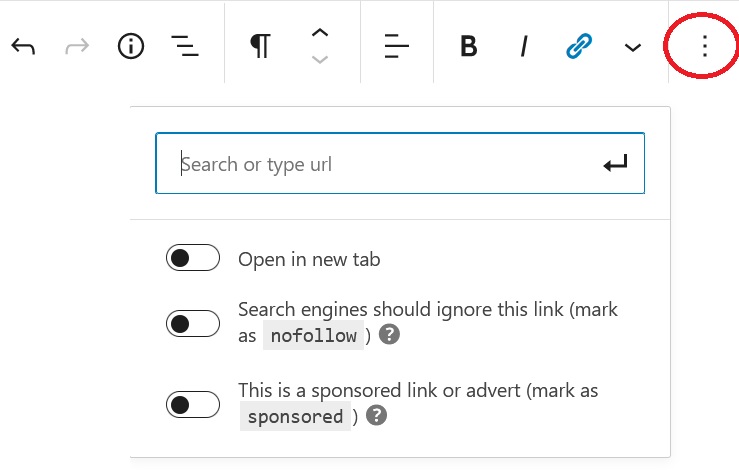This screenshot has height=474, width=739.
Task: Submit link with the return arrow button
Action: [616, 163]
